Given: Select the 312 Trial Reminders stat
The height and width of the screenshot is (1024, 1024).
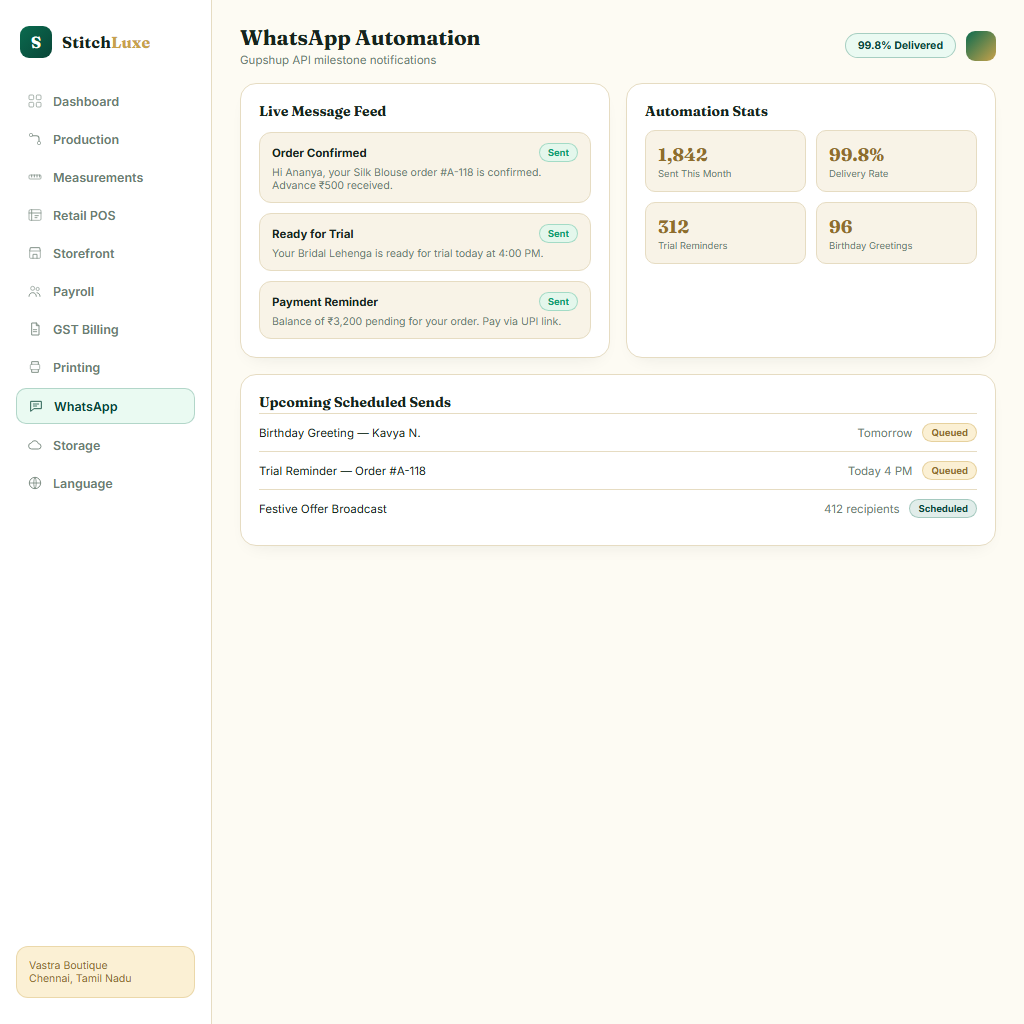Looking at the screenshot, I should 725,233.
